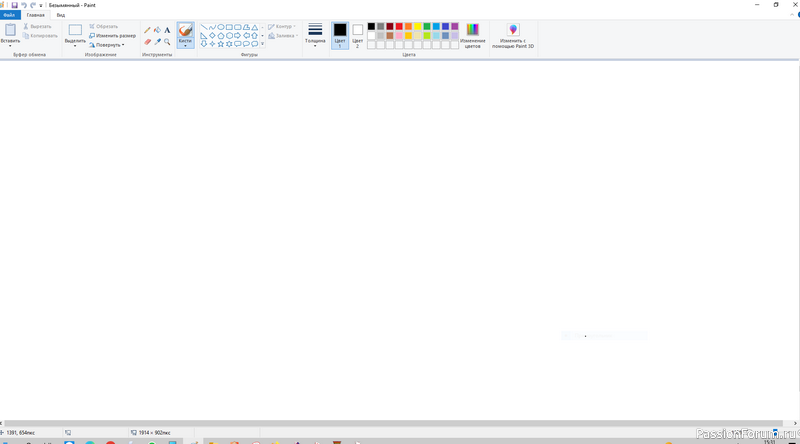Expand the Повернуть rotate dropdown
800x444 pixels.
(108, 45)
